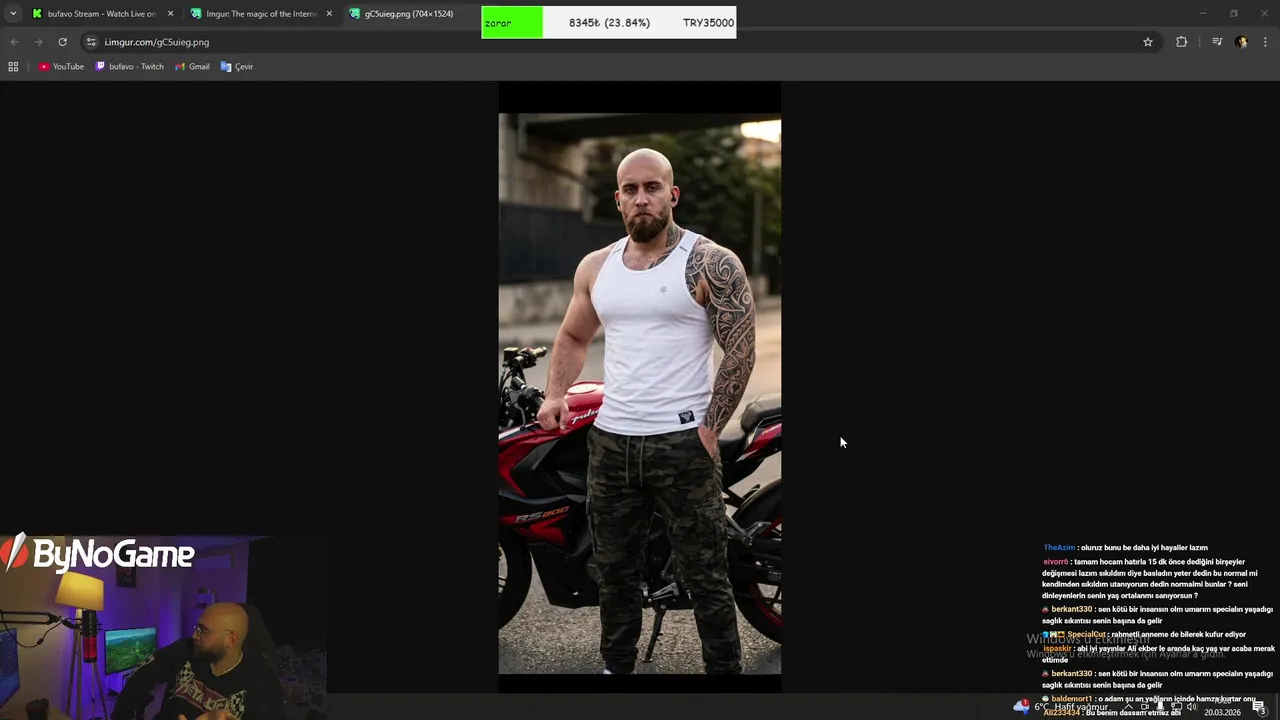
Task: Open the tab search dropdown arrow
Action: (x=13, y=14)
